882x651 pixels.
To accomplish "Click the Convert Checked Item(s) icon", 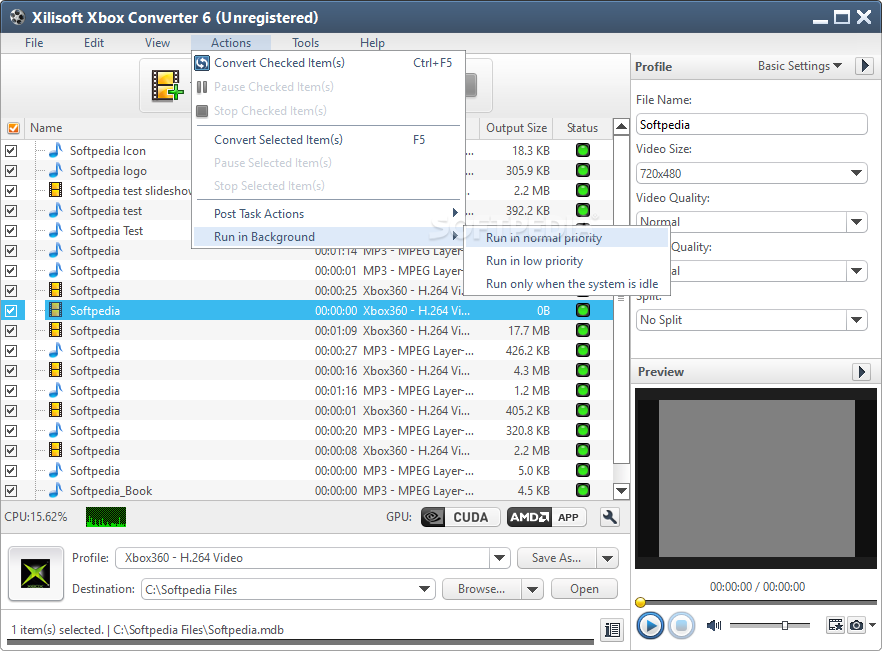I will [202, 63].
